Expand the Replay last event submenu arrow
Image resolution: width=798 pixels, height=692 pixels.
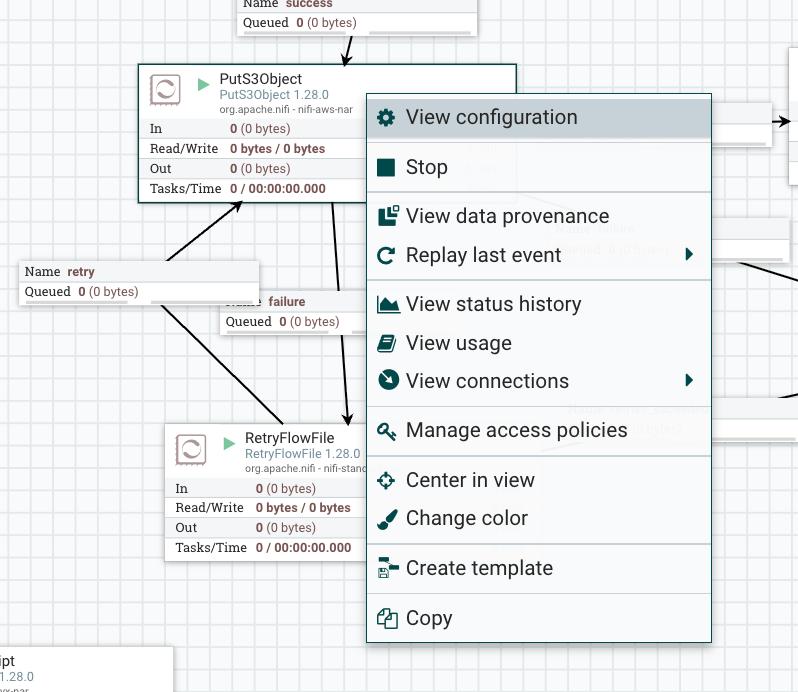coord(689,255)
